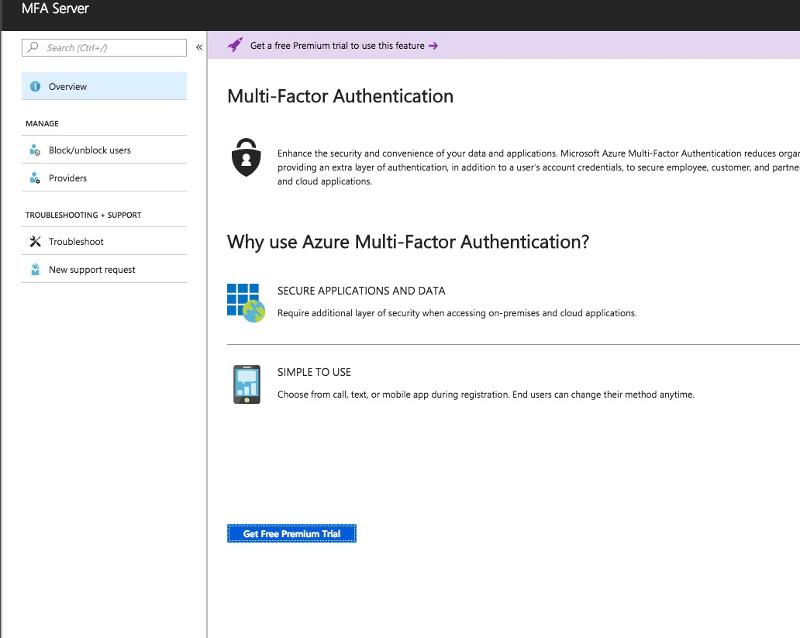Click 'SIMPLE TO USE' text
The width and height of the screenshot is (800, 638).
314,372
